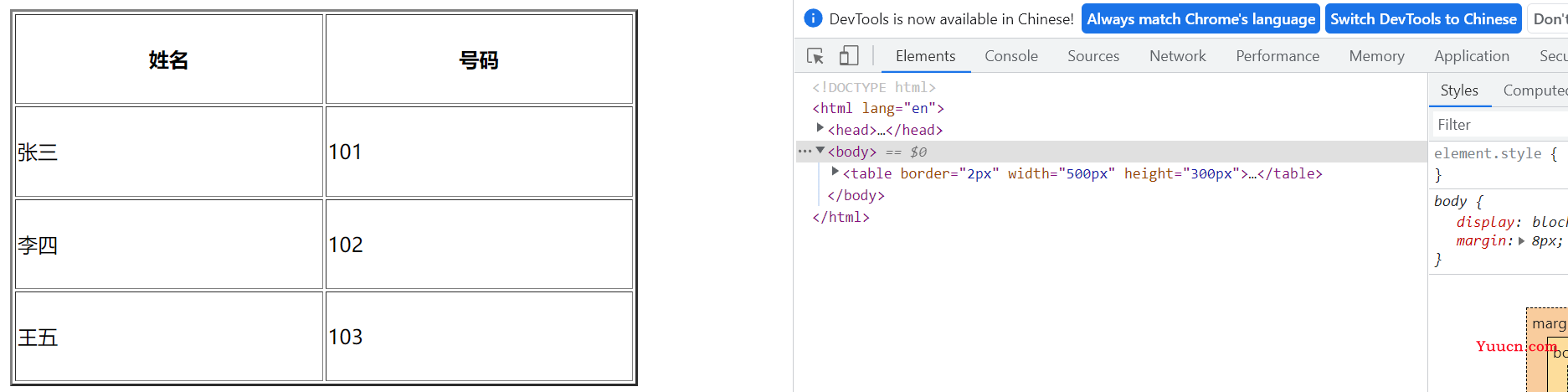
Task: Click Always match Chrome's language button
Action: pos(1200,18)
